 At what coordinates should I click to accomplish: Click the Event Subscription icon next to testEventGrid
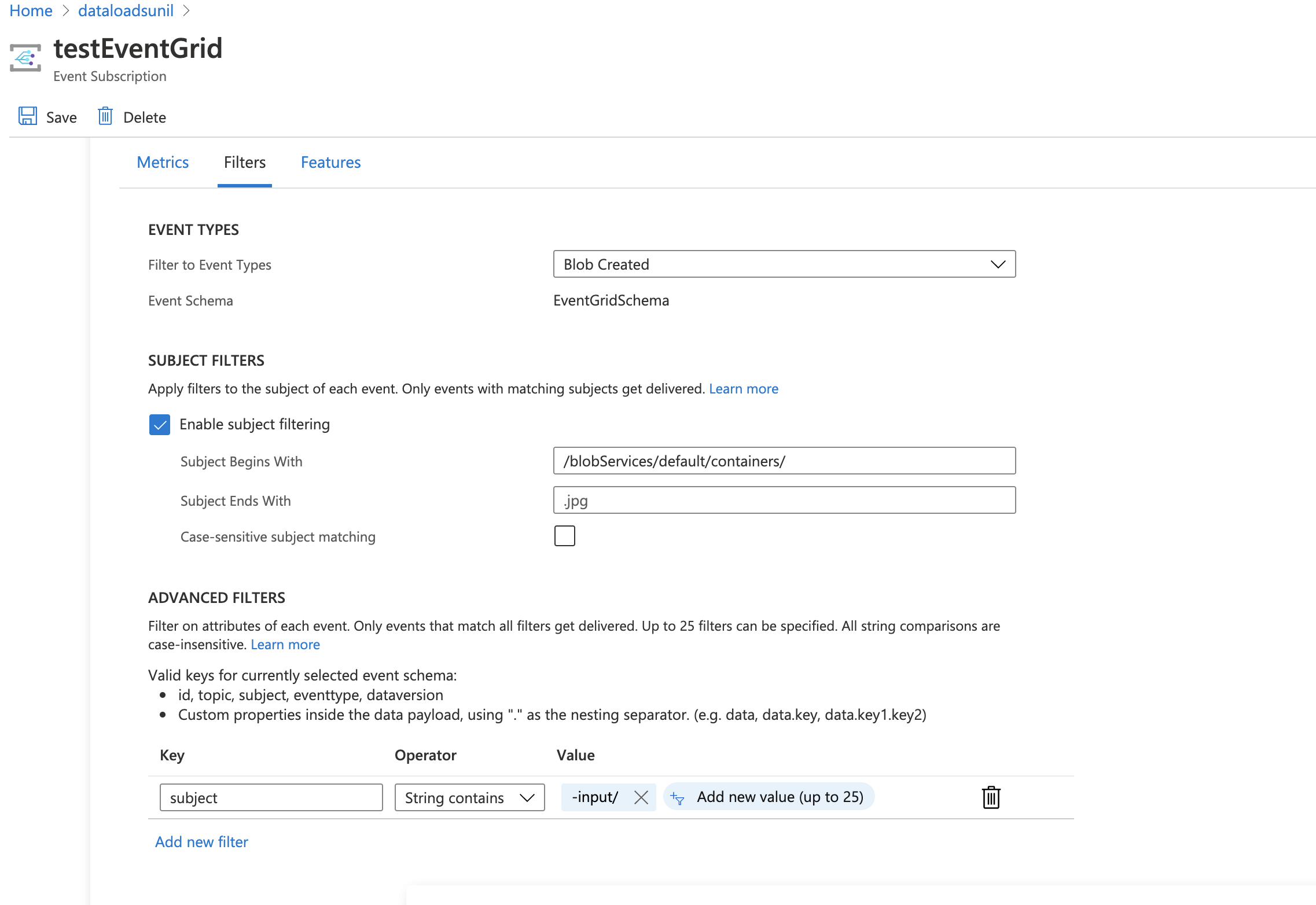(x=25, y=57)
